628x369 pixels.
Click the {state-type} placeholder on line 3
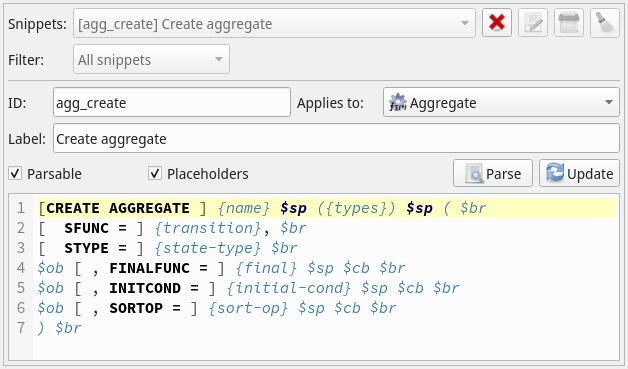coord(208,248)
